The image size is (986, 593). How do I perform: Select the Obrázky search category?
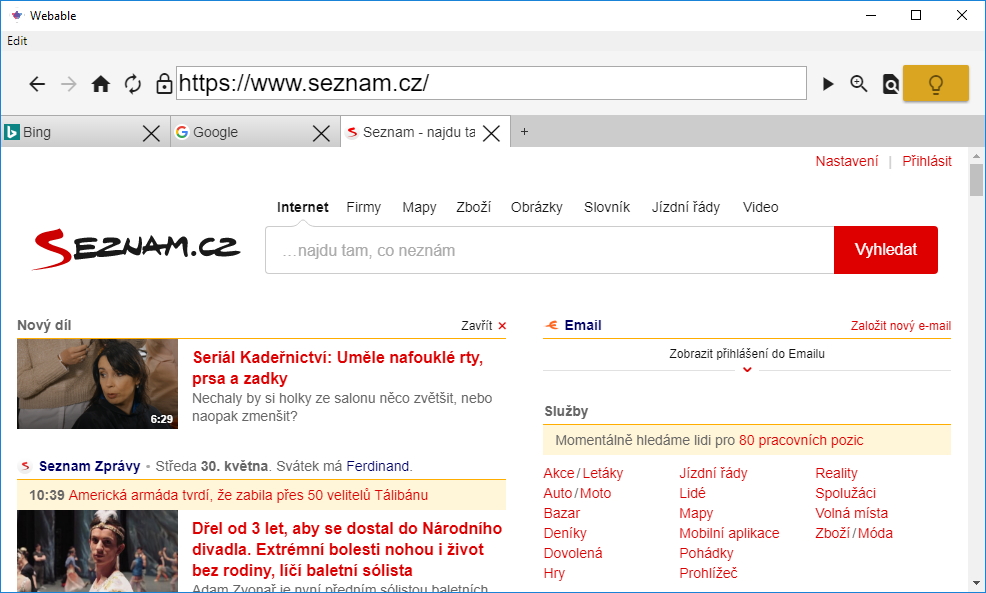(536, 208)
